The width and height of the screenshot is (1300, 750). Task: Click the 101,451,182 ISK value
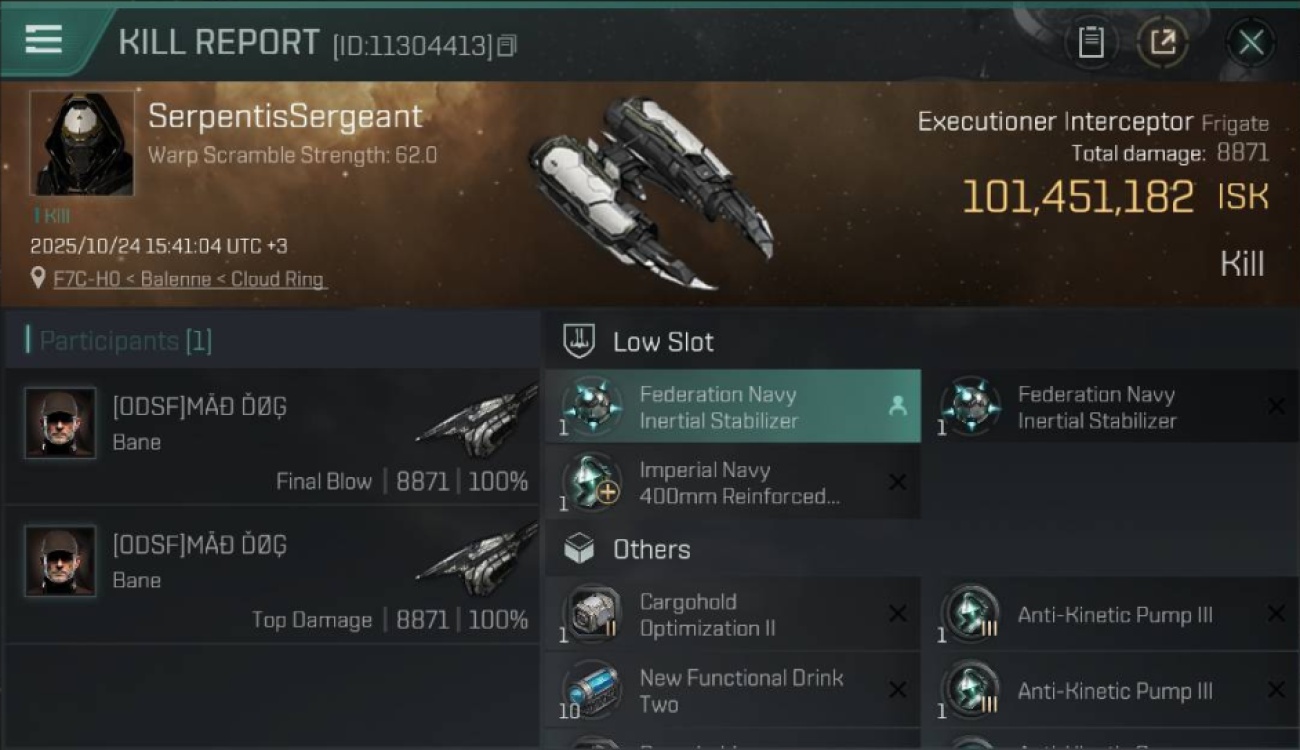(x=1078, y=197)
